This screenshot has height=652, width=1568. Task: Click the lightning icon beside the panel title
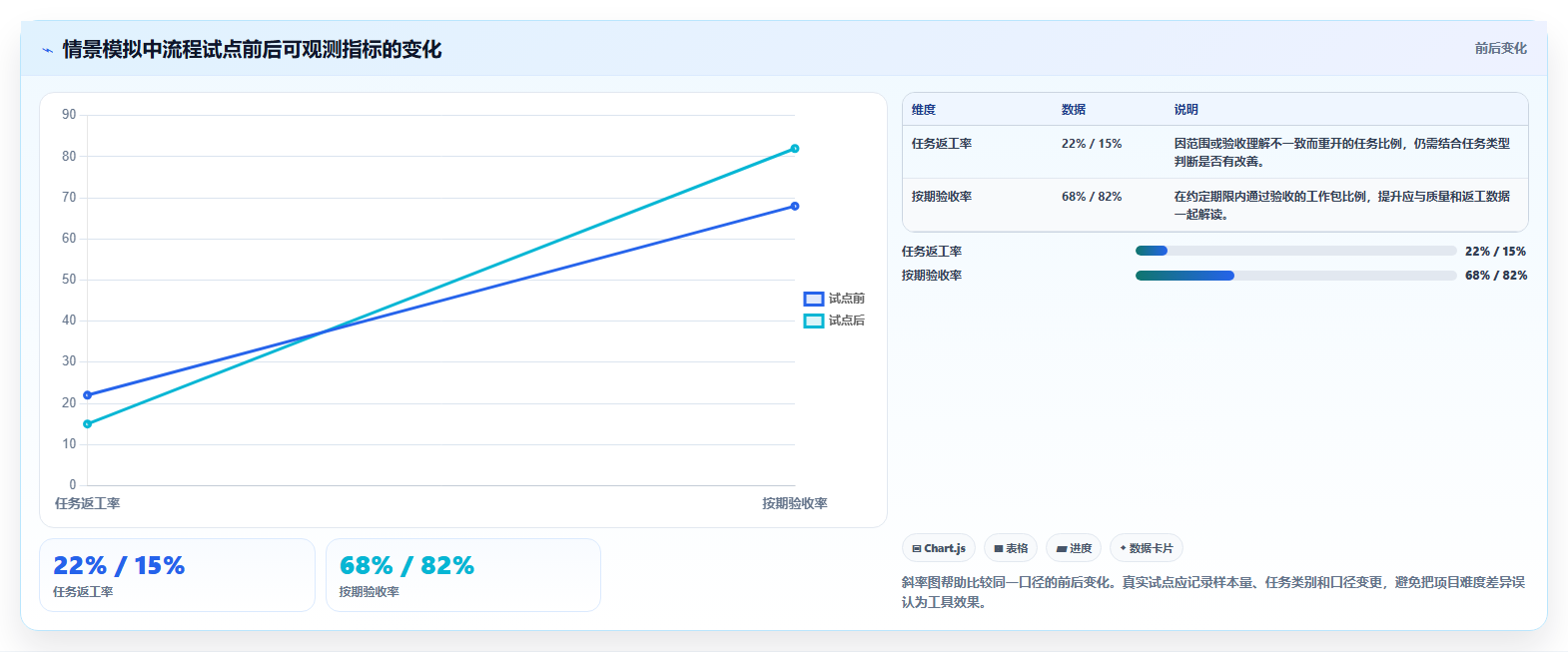(x=47, y=50)
